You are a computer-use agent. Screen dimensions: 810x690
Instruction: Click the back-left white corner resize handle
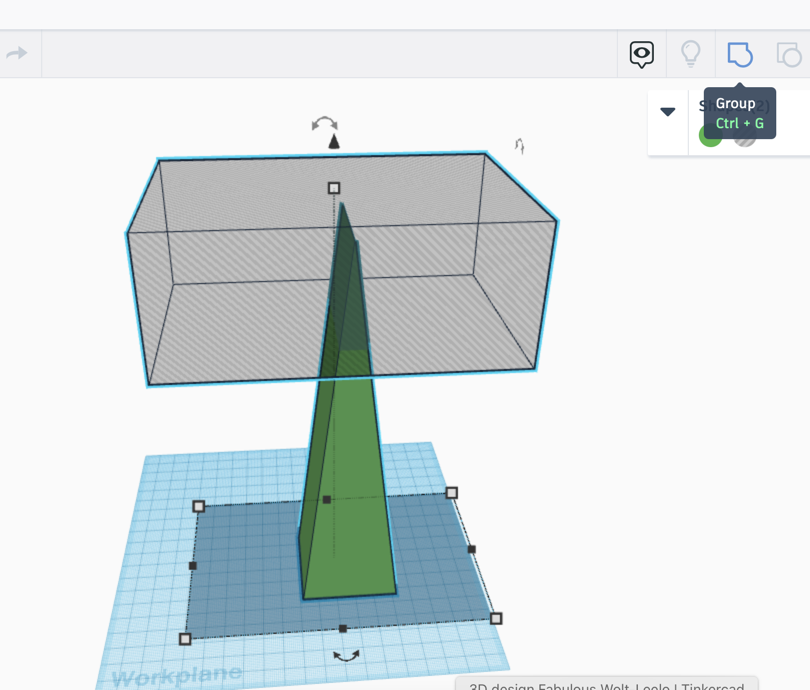click(198, 506)
